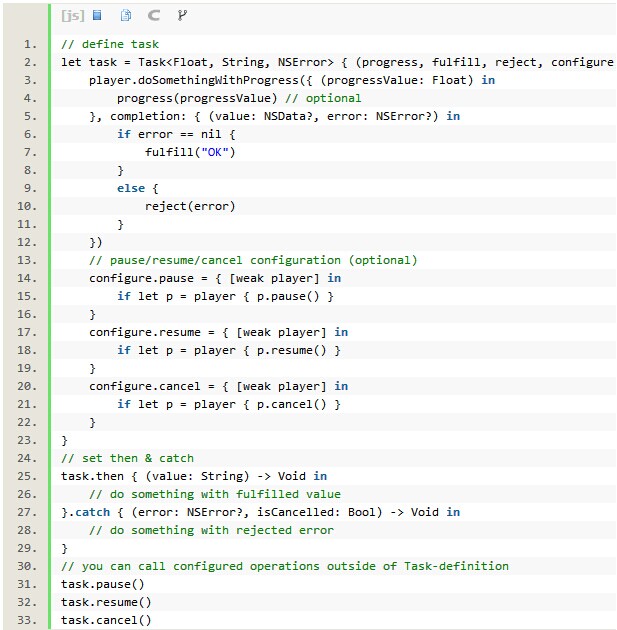Click the reject(error) statement

coord(190,206)
